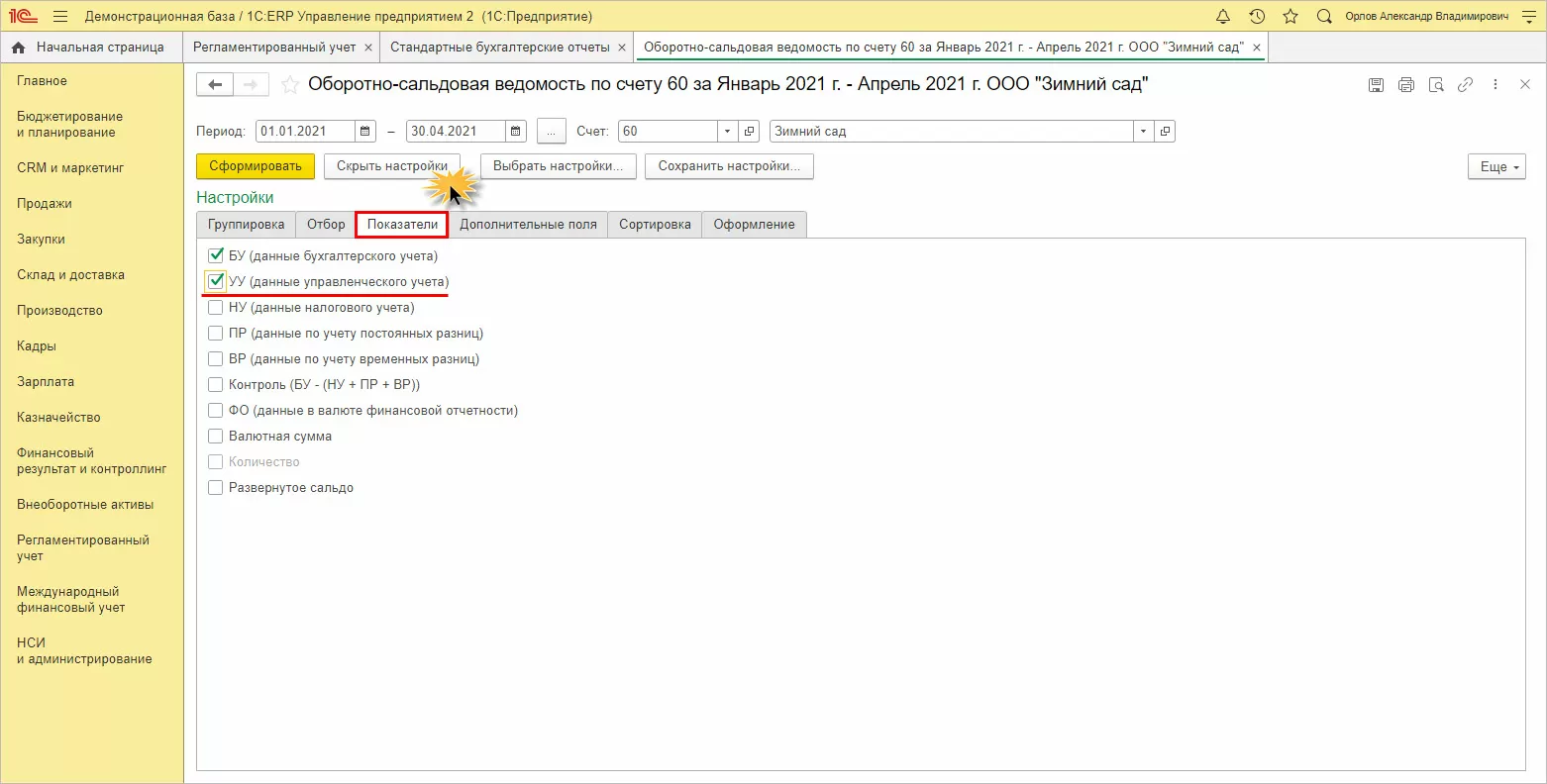The width and height of the screenshot is (1547, 784).
Task: Check ФО (данные в валюте финансовой отчетности)
Action: (x=216, y=411)
